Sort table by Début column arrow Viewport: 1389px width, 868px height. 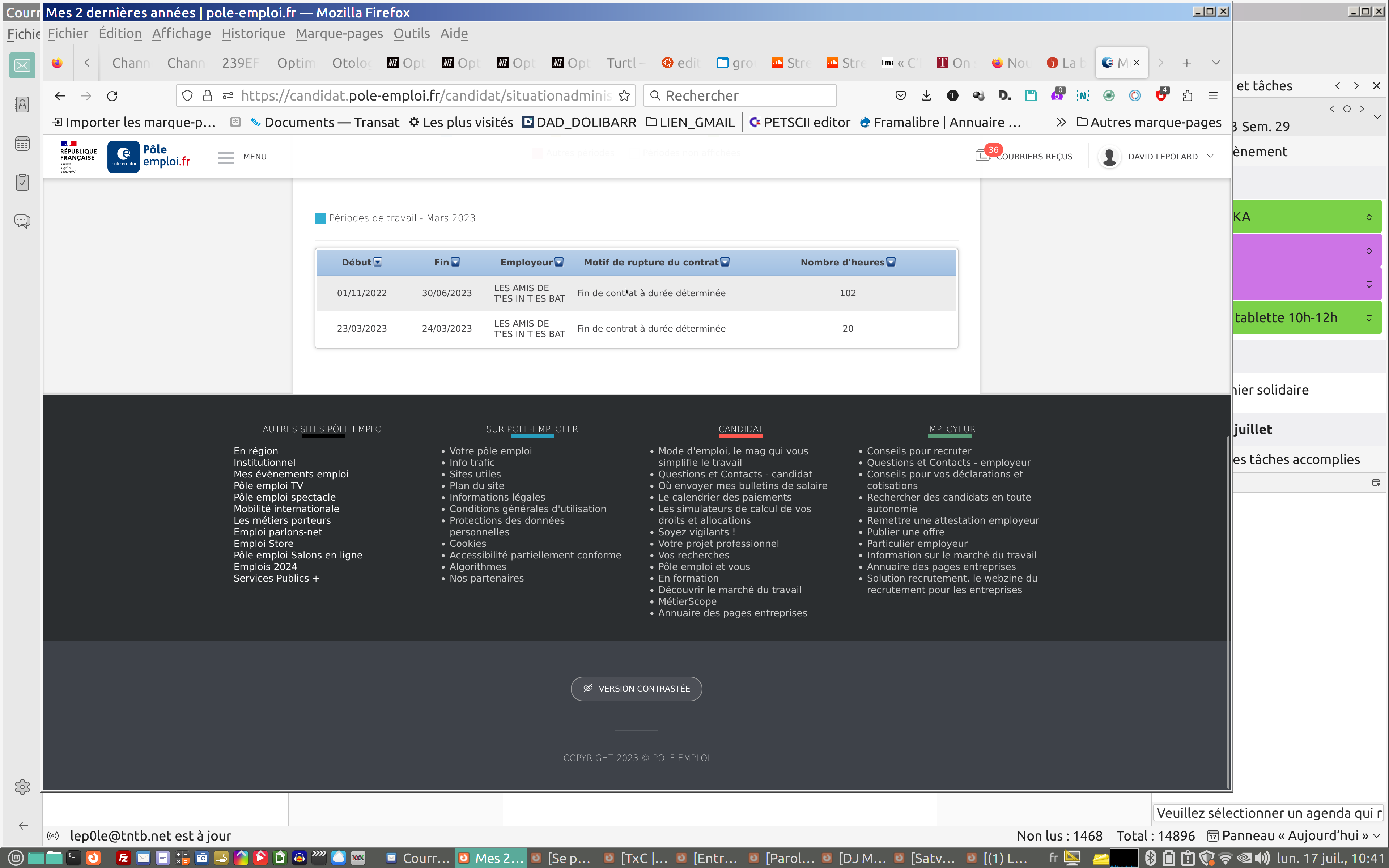pyautogui.click(x=378, y=262)
